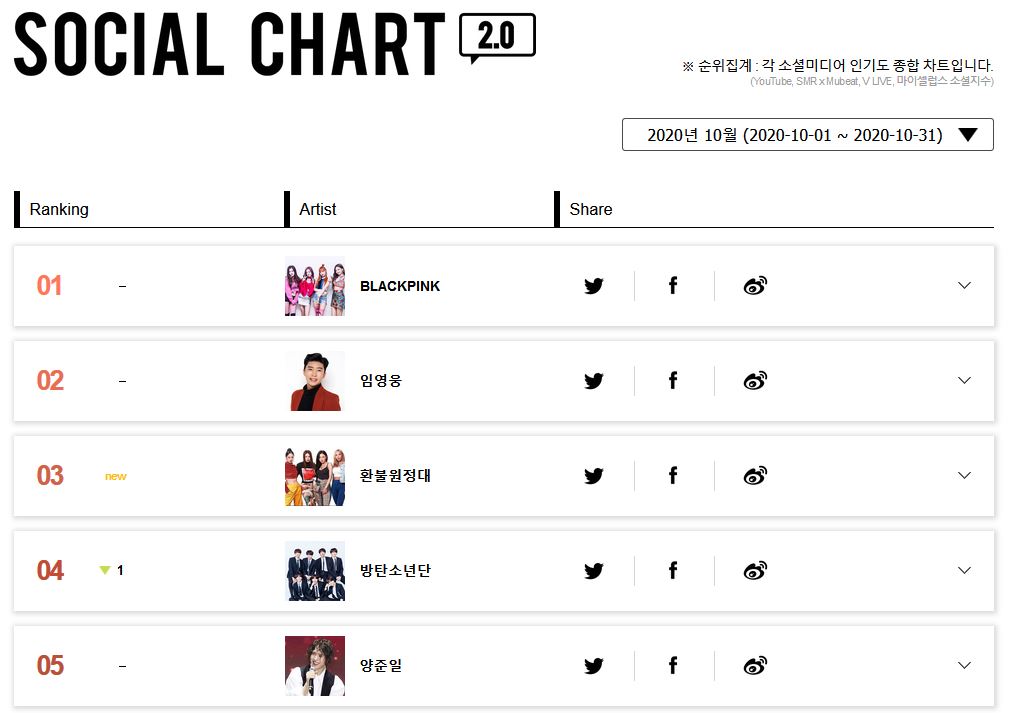The width and height of the screenshot is (1015, 713).
Task: Share 환불원정대 on Facebook
Action: coord(673,476)
